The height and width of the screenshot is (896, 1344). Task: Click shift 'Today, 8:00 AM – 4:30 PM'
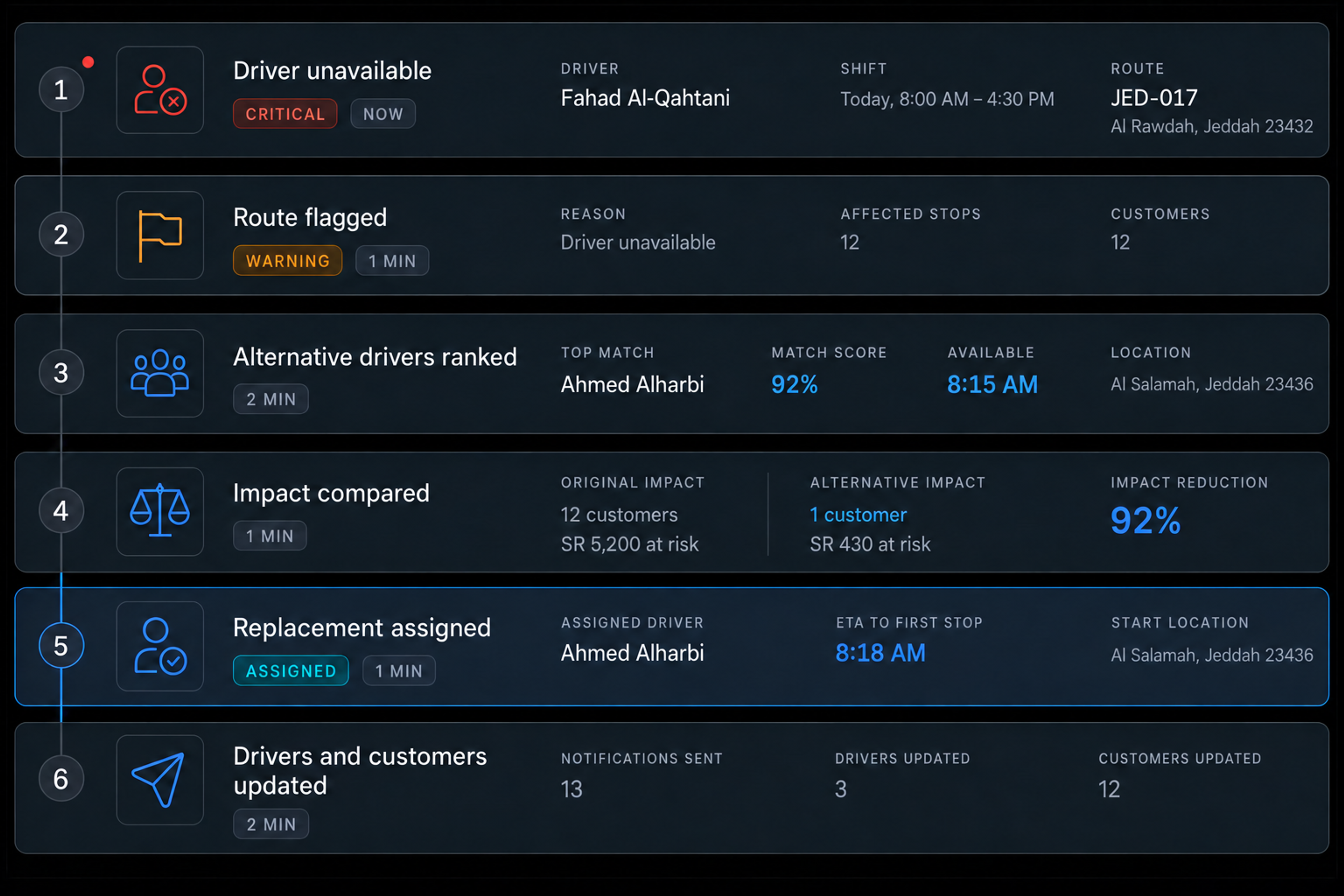point(947,99)
